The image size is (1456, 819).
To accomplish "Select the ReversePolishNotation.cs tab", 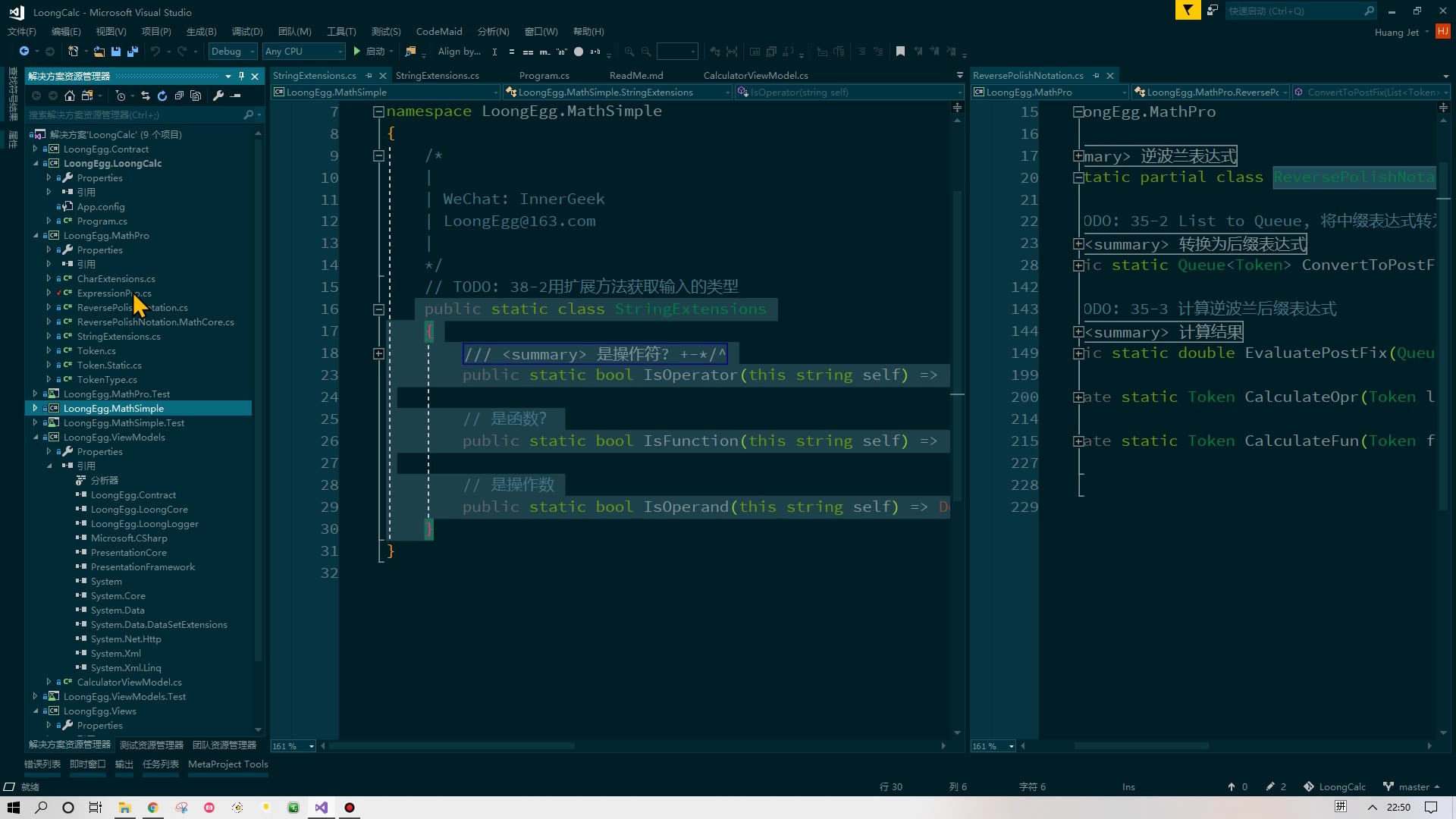I will (1028, 75).
